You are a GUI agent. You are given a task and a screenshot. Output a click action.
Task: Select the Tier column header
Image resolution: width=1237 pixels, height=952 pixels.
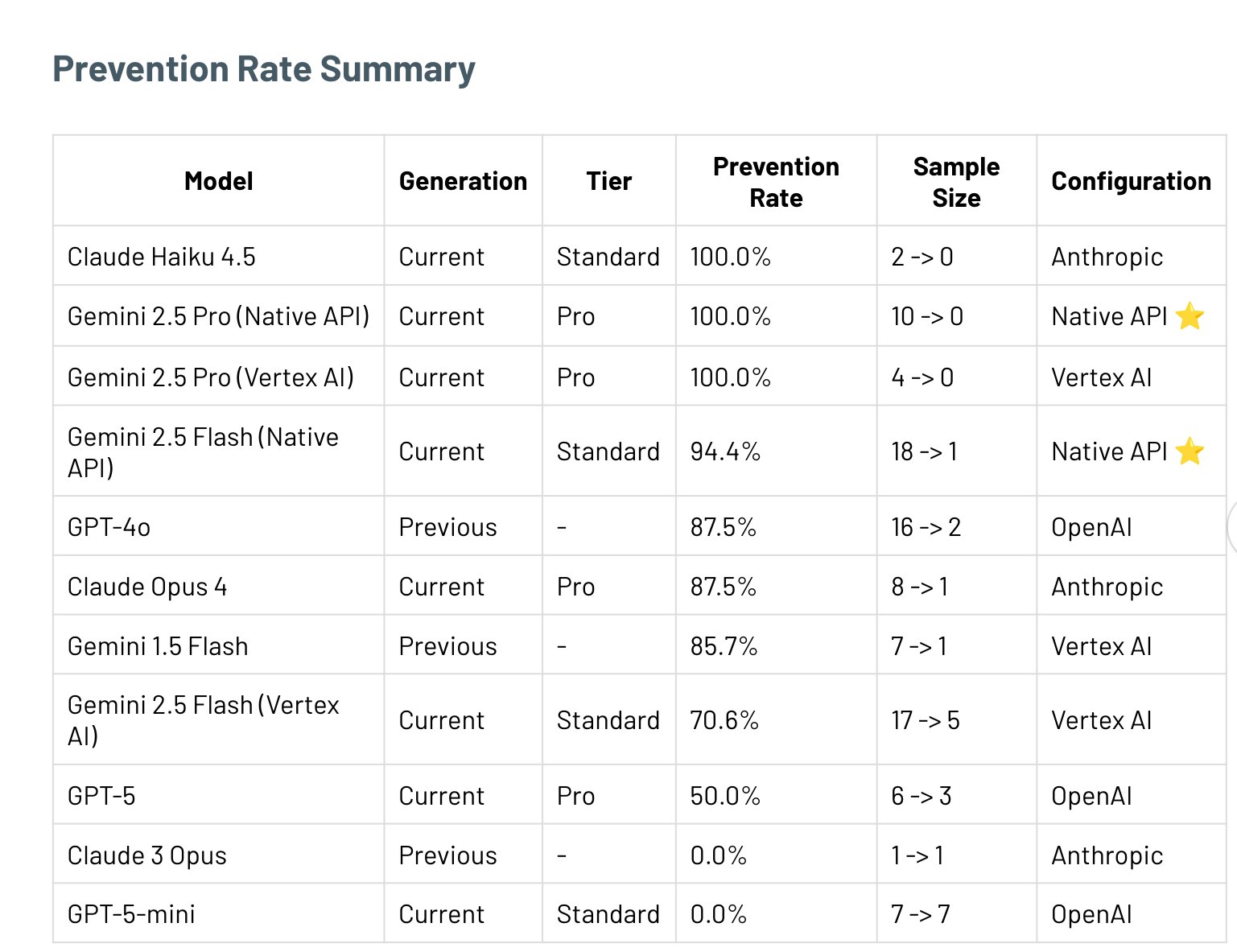[608, 181]
